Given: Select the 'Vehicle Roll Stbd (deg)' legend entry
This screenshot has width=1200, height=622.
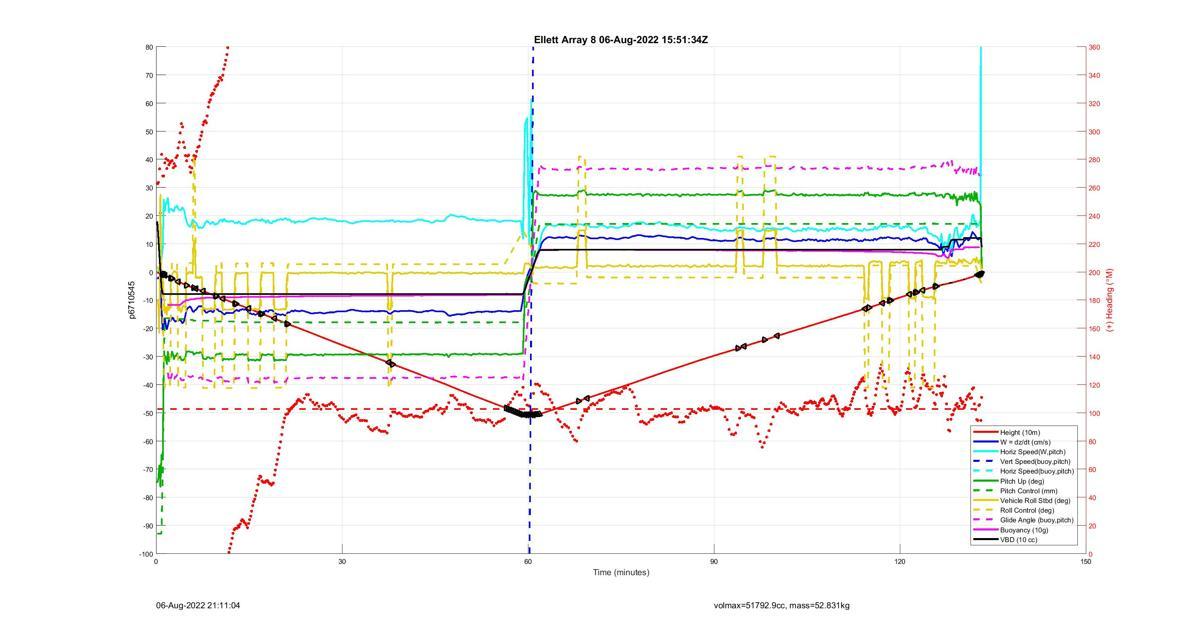Looking at the screenshot, I should pyautogui.click(x=1035, y=500).
